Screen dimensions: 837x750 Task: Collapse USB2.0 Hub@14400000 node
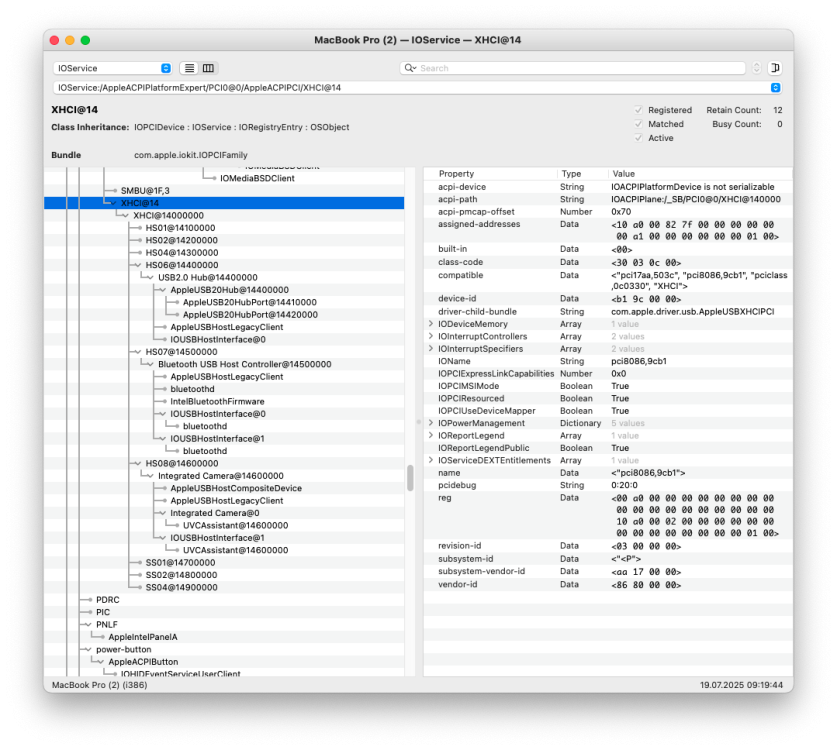150,278
